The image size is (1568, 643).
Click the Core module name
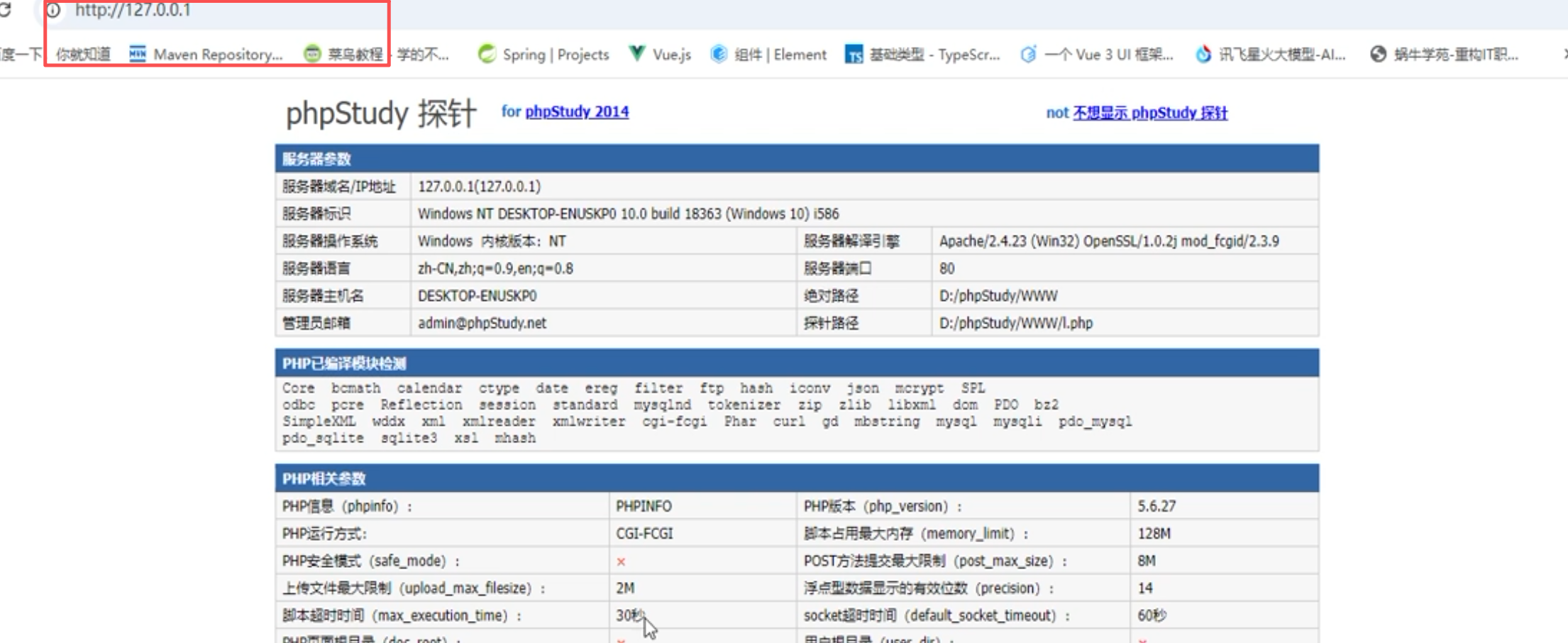(x=298, y=388)
